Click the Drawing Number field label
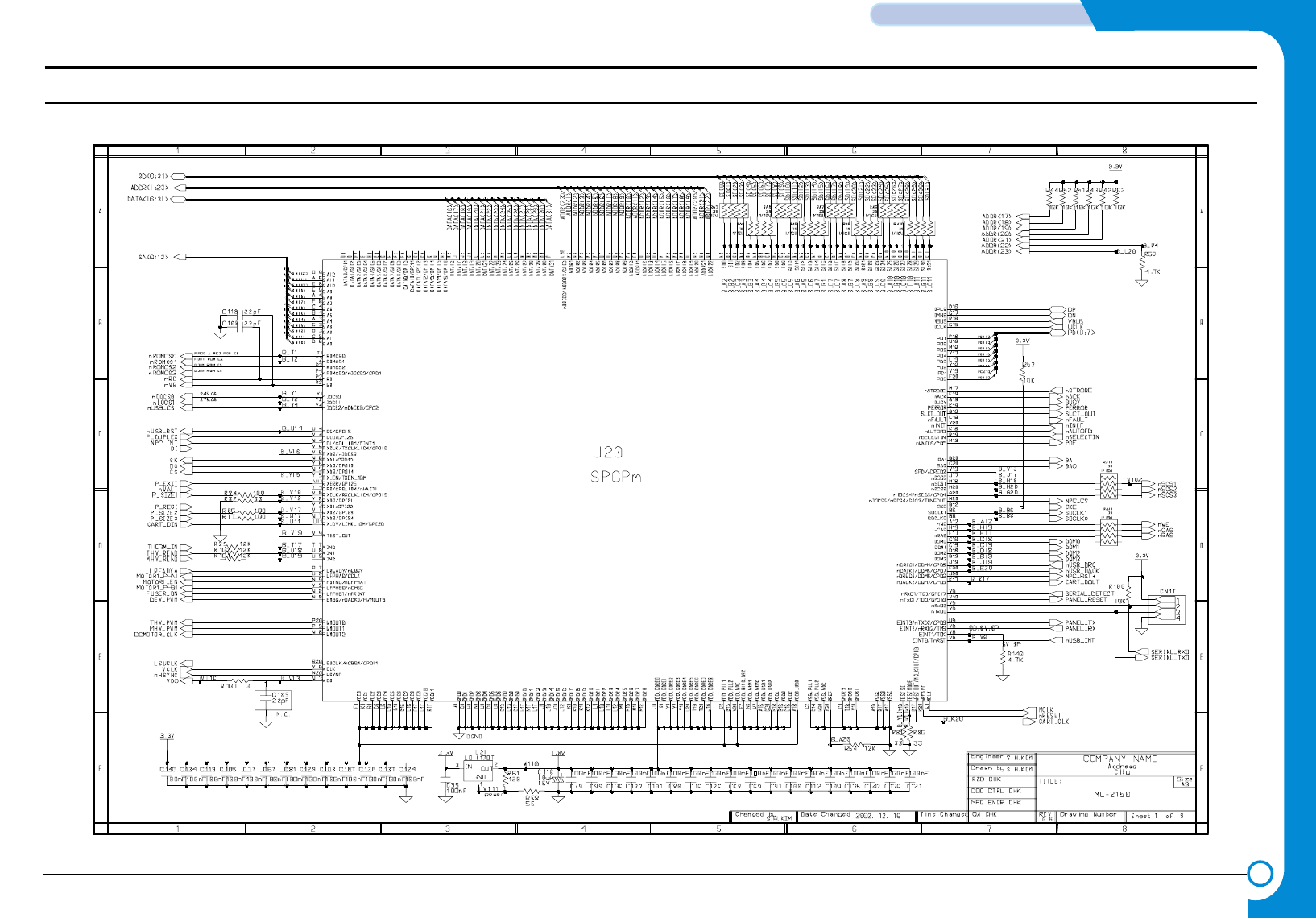This screenshot has height=918, width=1316. coord(1087,814)
